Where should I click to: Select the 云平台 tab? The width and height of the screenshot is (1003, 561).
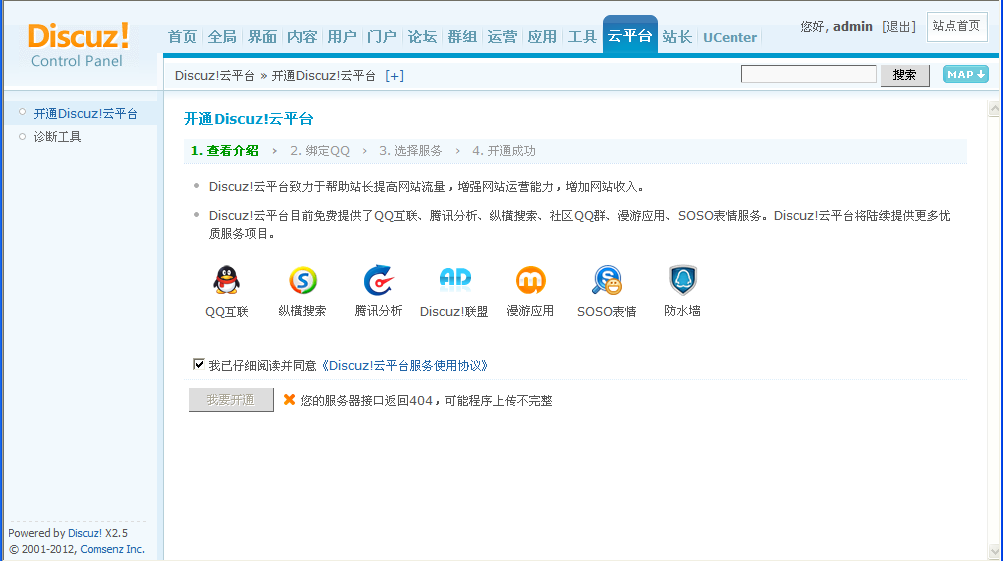pos(630,36)
